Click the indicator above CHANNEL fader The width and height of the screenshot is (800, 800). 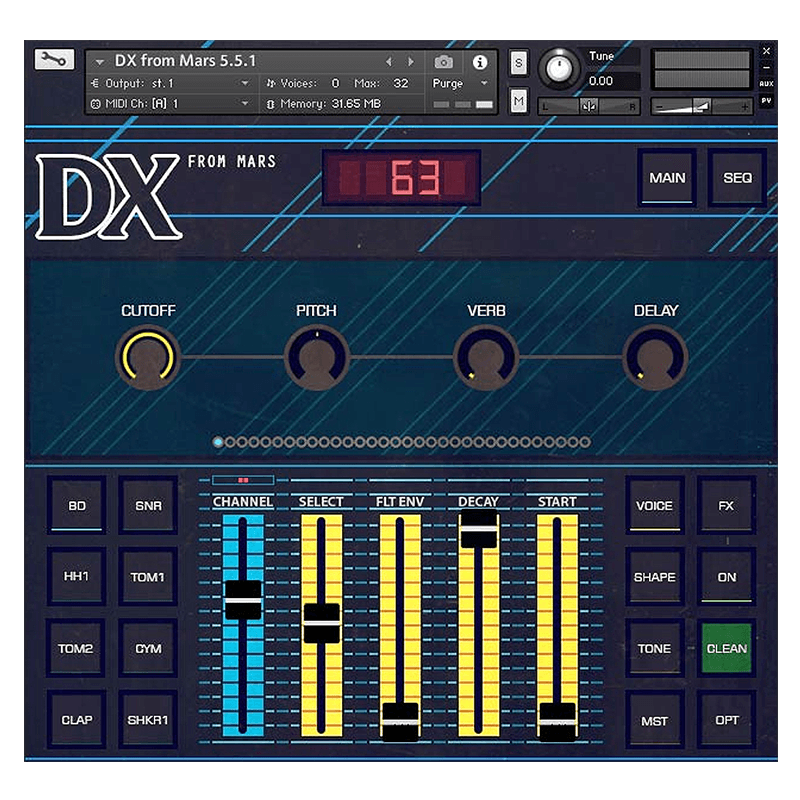[243, 480]
